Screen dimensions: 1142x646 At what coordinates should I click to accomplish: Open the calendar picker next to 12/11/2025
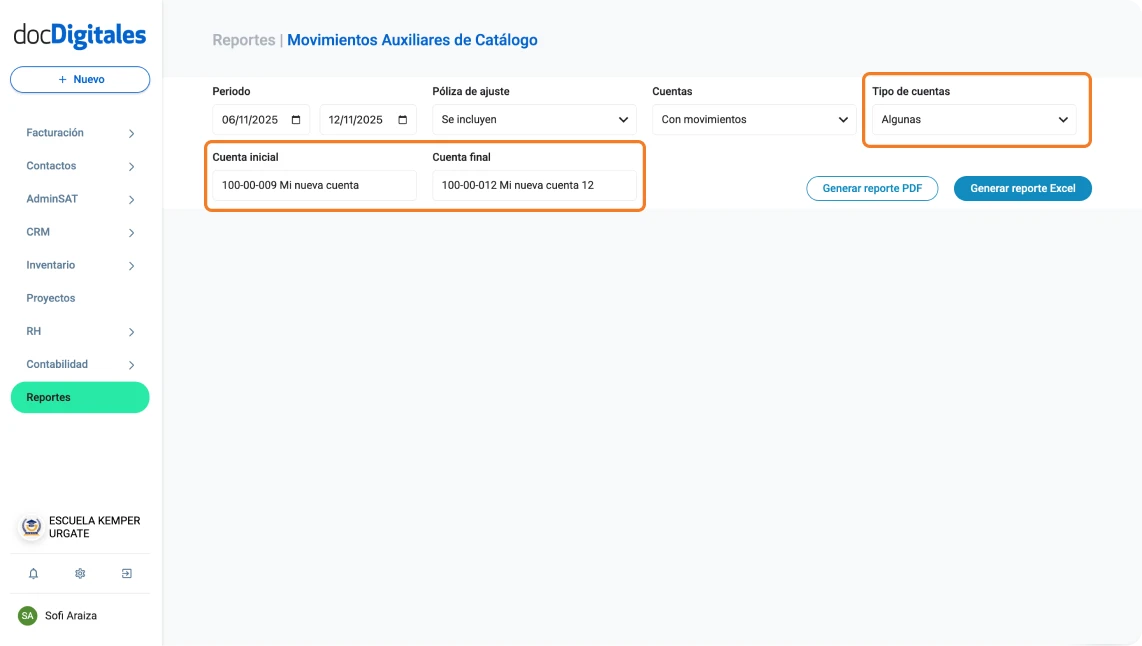coord(403,119)
